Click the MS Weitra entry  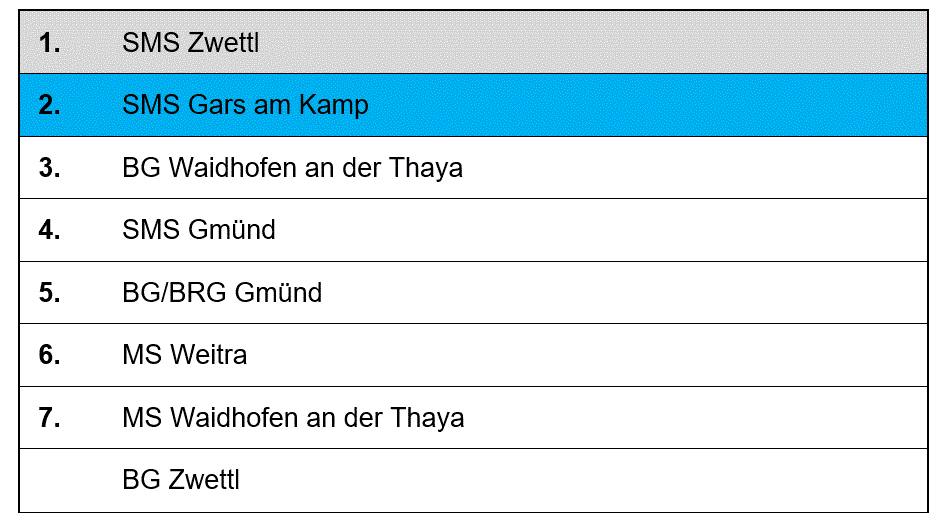coord(185,355)
